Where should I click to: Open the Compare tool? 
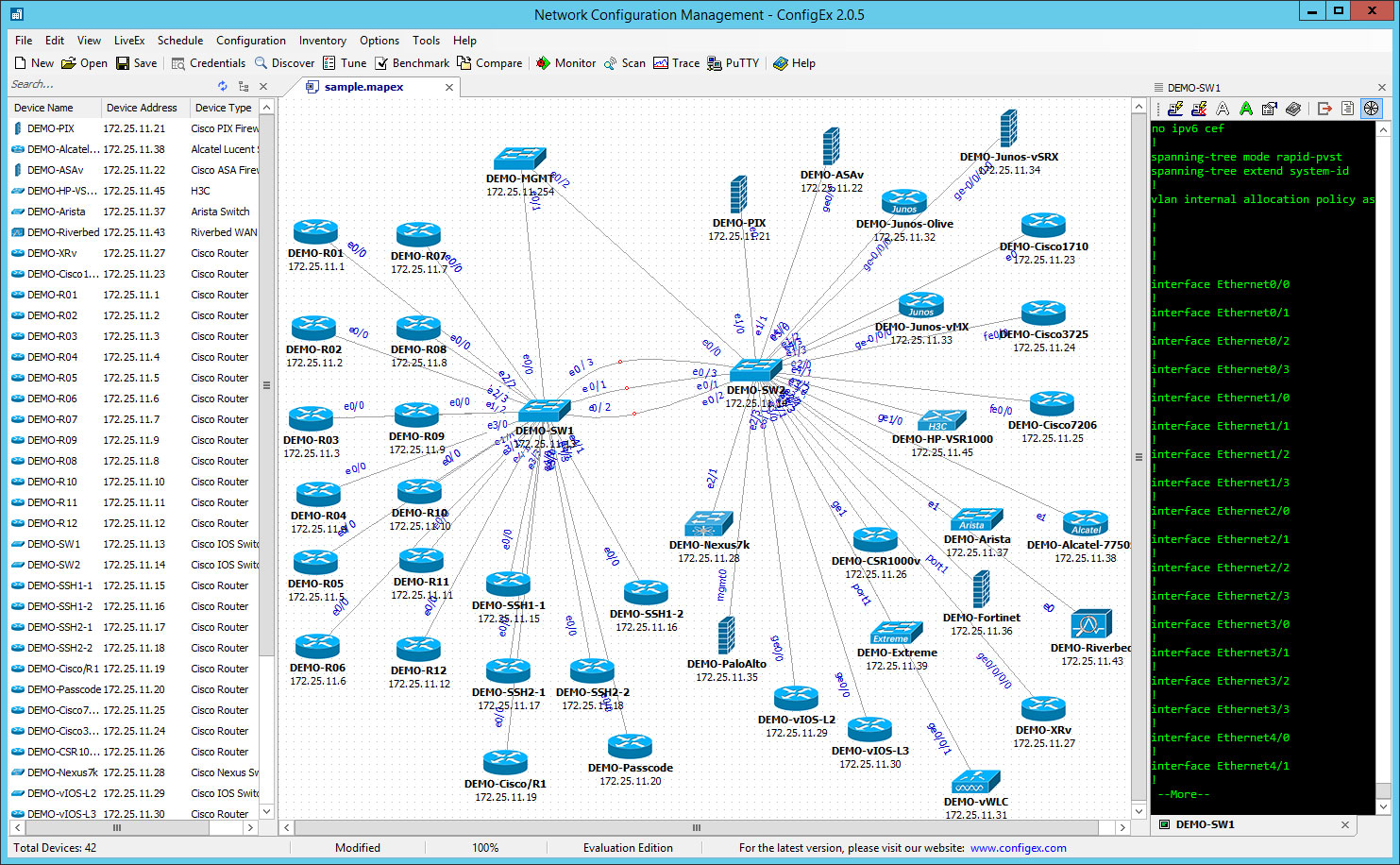tap(489, 63)
